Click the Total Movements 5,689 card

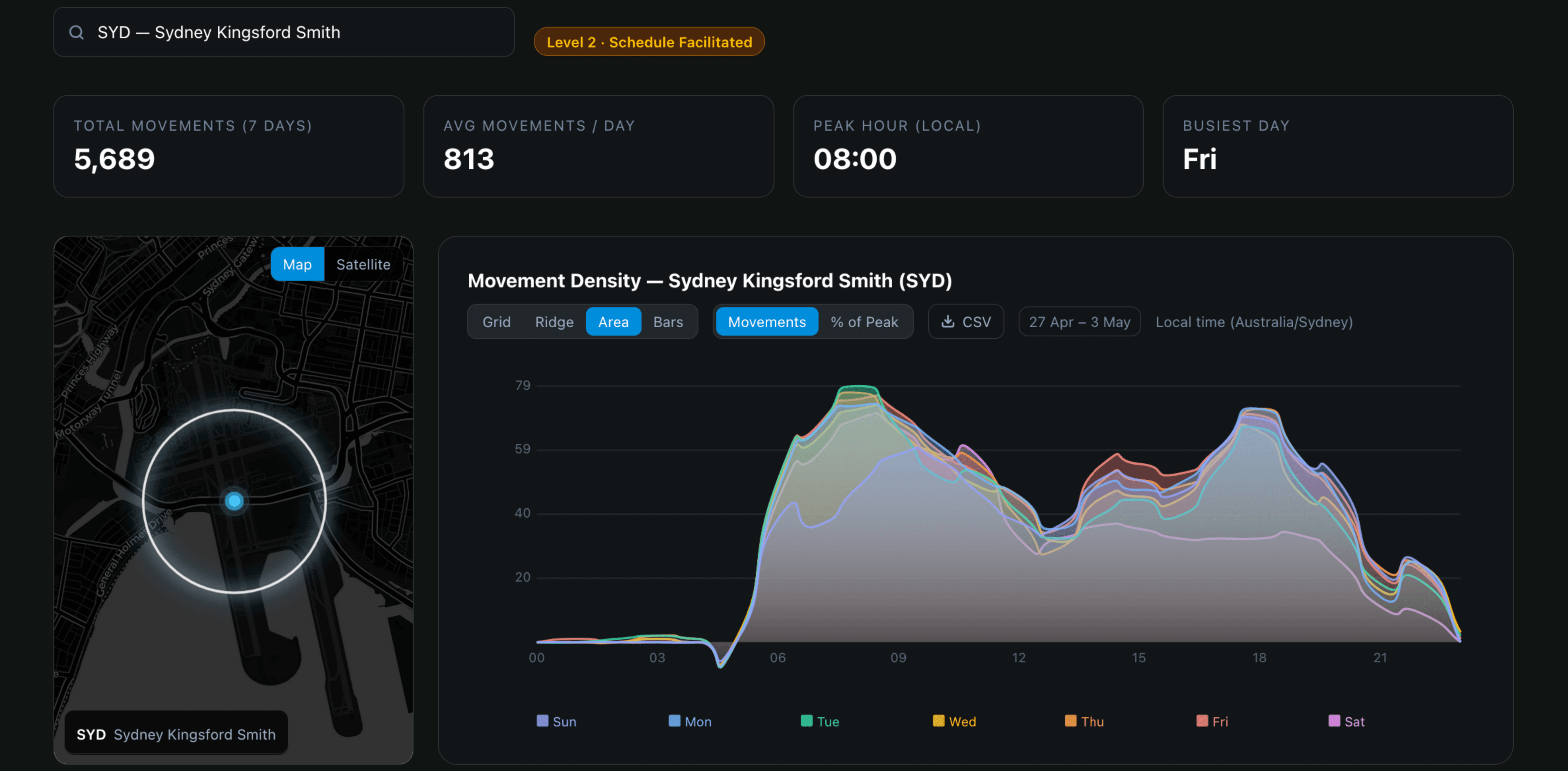click(x=229, y=146)
